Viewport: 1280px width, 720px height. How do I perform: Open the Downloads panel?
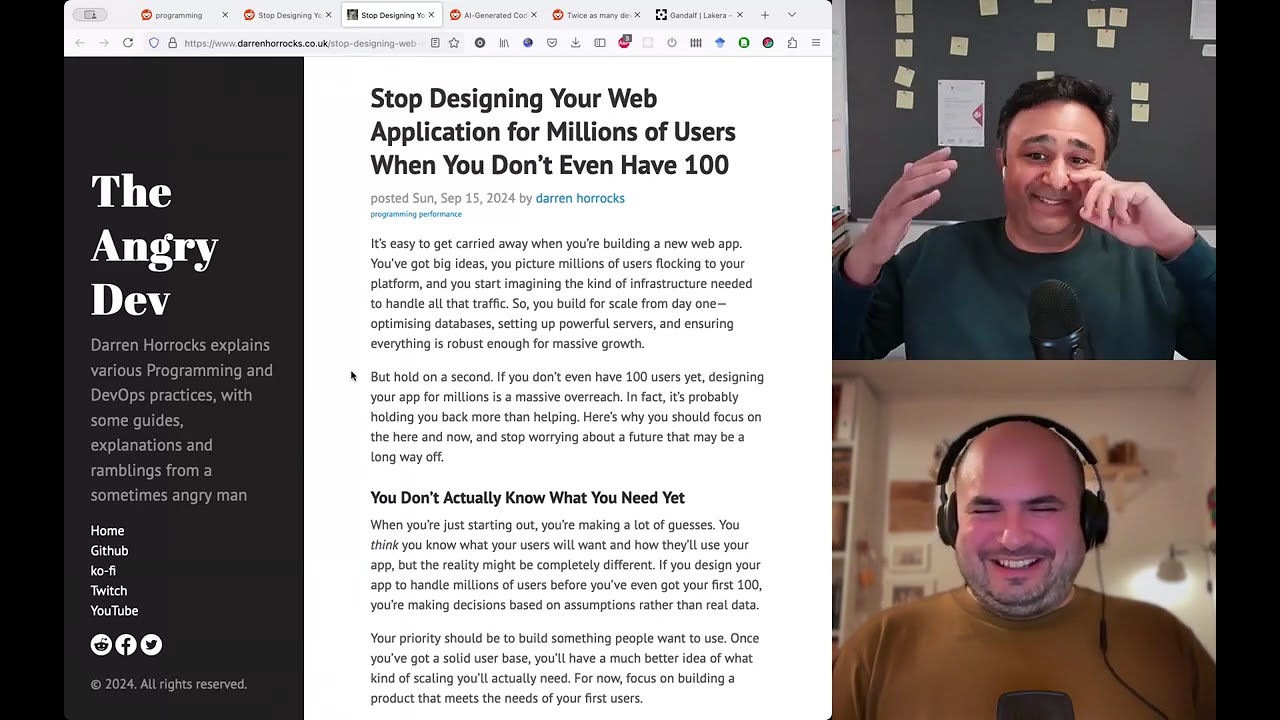576,43
